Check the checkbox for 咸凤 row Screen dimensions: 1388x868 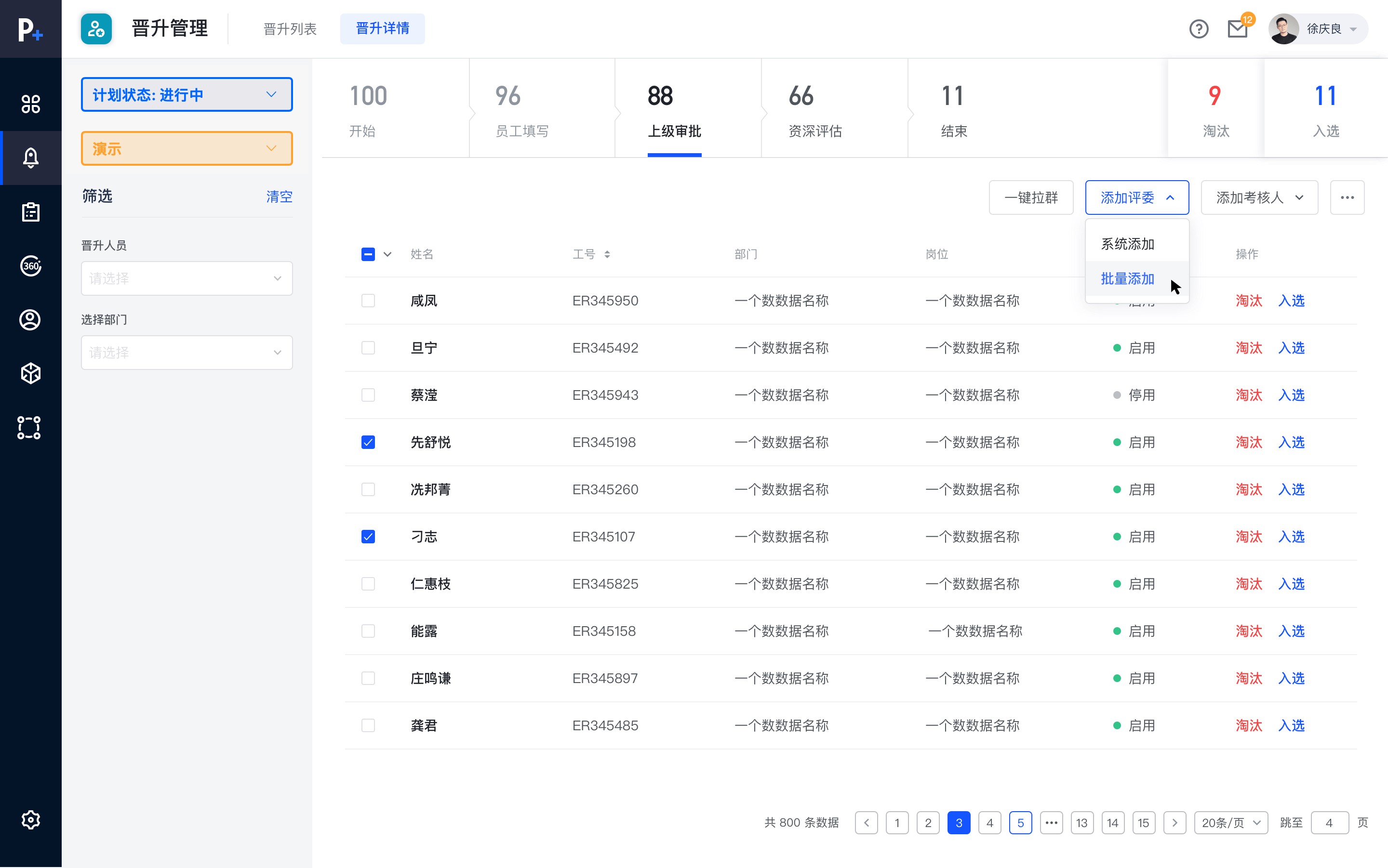pyautogui.click(x=368, y=301)
